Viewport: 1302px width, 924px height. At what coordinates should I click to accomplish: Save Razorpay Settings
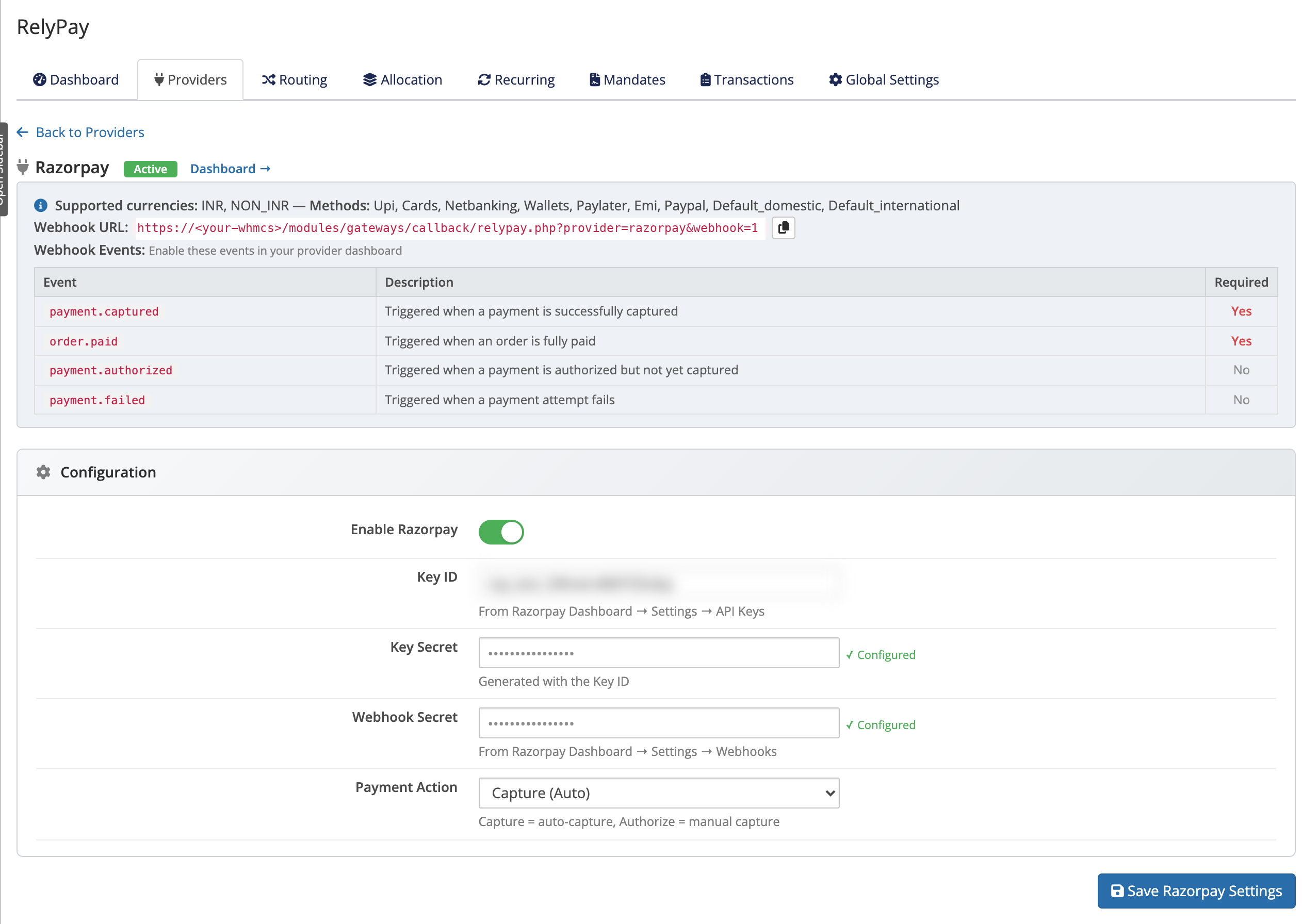tap(1196, 891)
